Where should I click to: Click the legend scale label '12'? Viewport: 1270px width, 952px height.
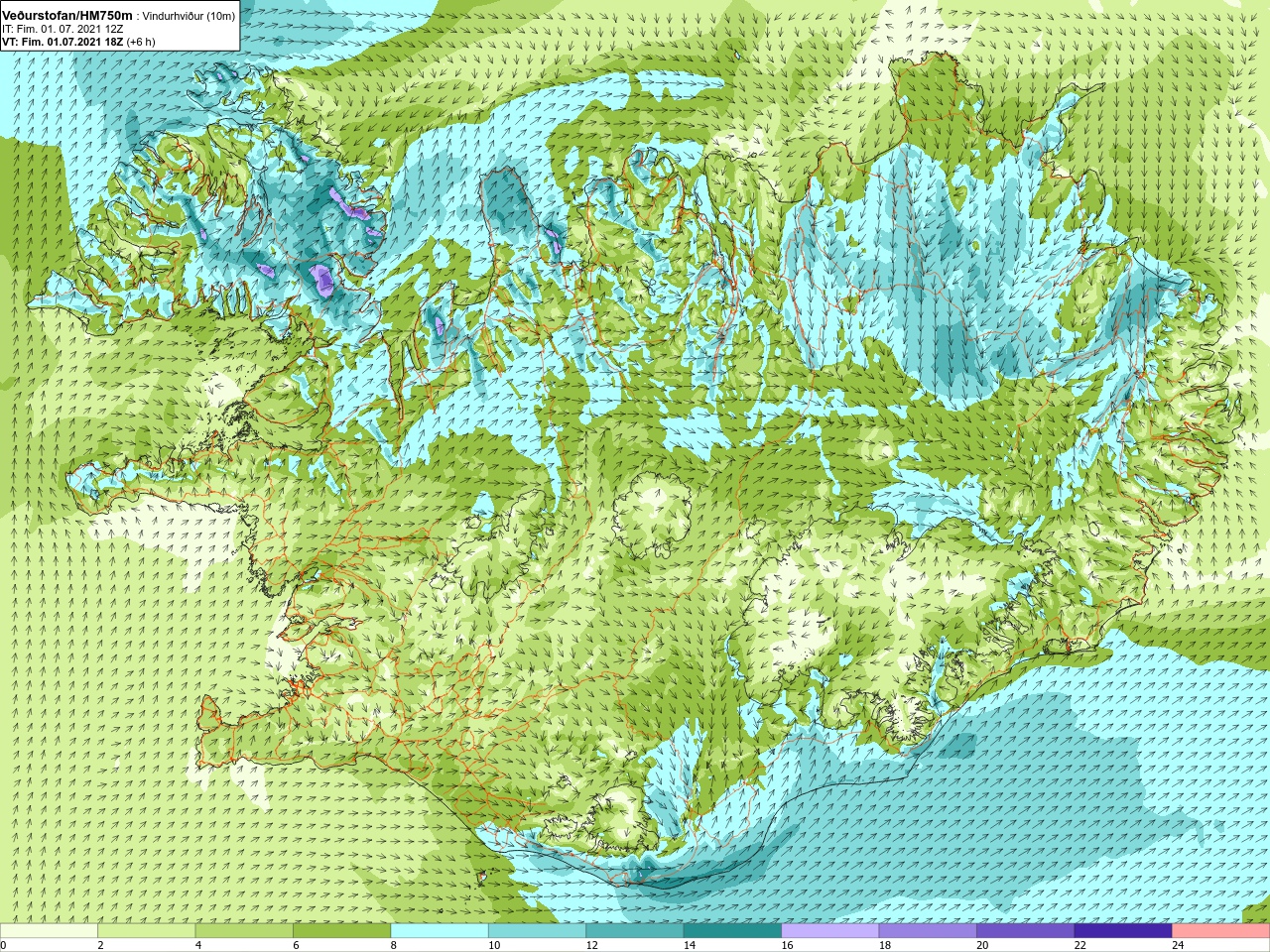pos(592,946)
